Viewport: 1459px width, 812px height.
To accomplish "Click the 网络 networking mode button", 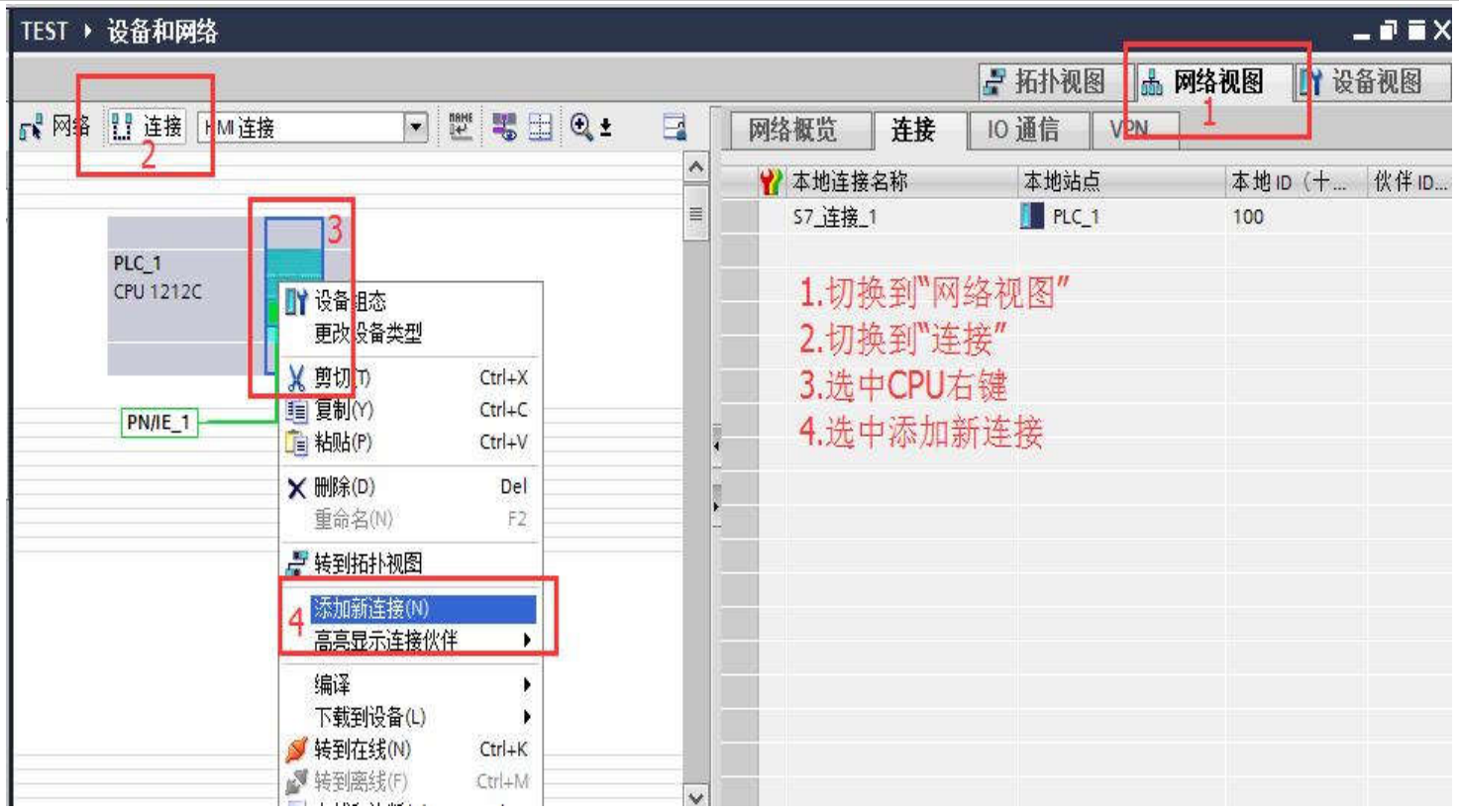I will click(x=54, y=127).
